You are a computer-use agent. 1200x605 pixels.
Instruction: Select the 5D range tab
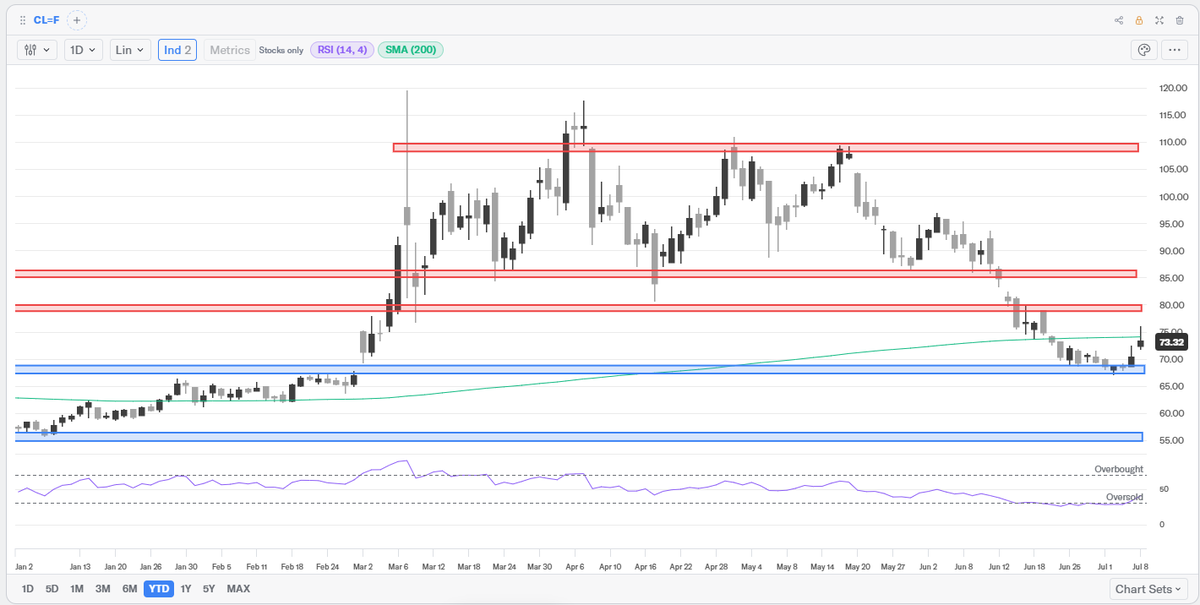click(x=53, y=589)
